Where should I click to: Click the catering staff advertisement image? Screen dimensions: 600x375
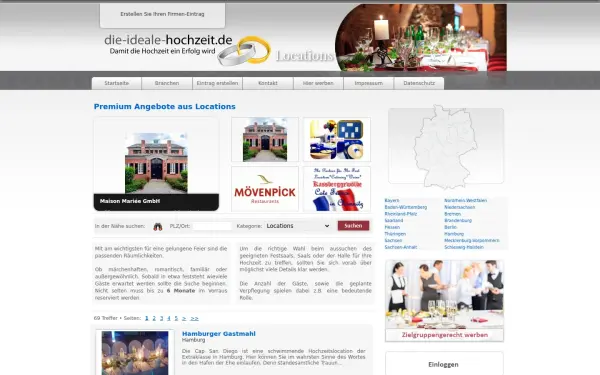pyautogui.click(x=445, y=294)
